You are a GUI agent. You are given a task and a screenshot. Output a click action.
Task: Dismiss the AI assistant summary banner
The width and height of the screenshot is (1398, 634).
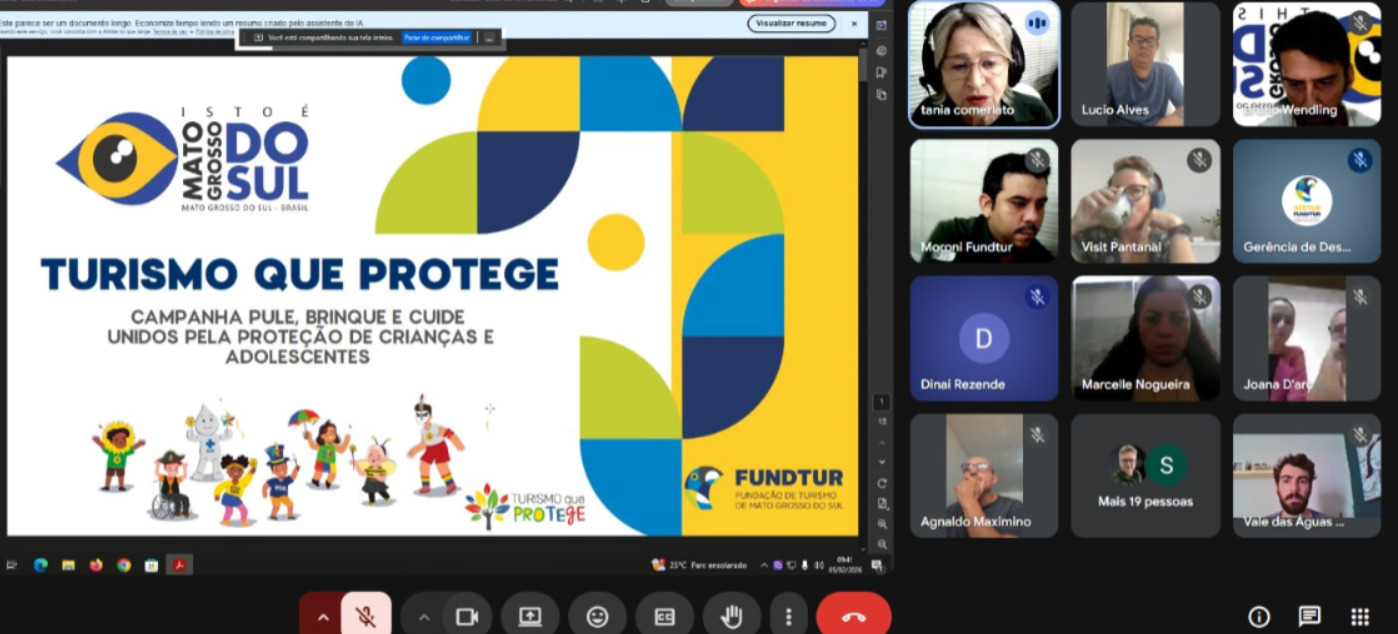(854, 23)
